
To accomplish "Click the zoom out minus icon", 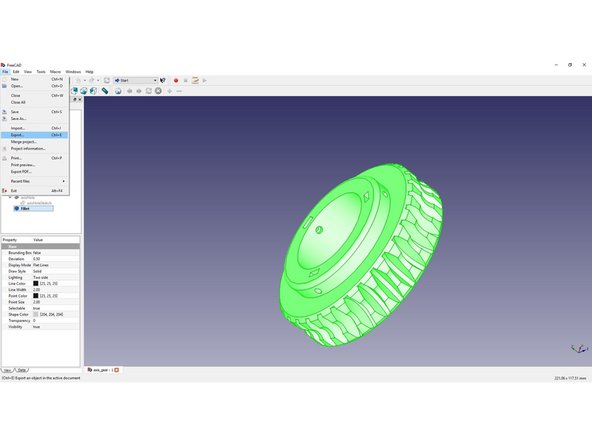I will [179, 91].
